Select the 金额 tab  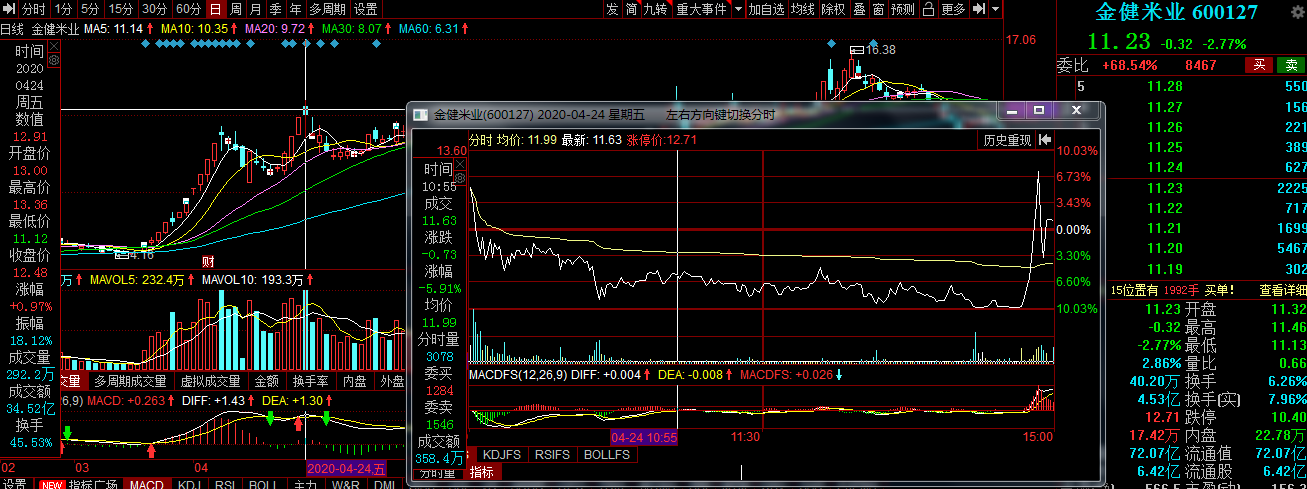click(x=266, y=381)
